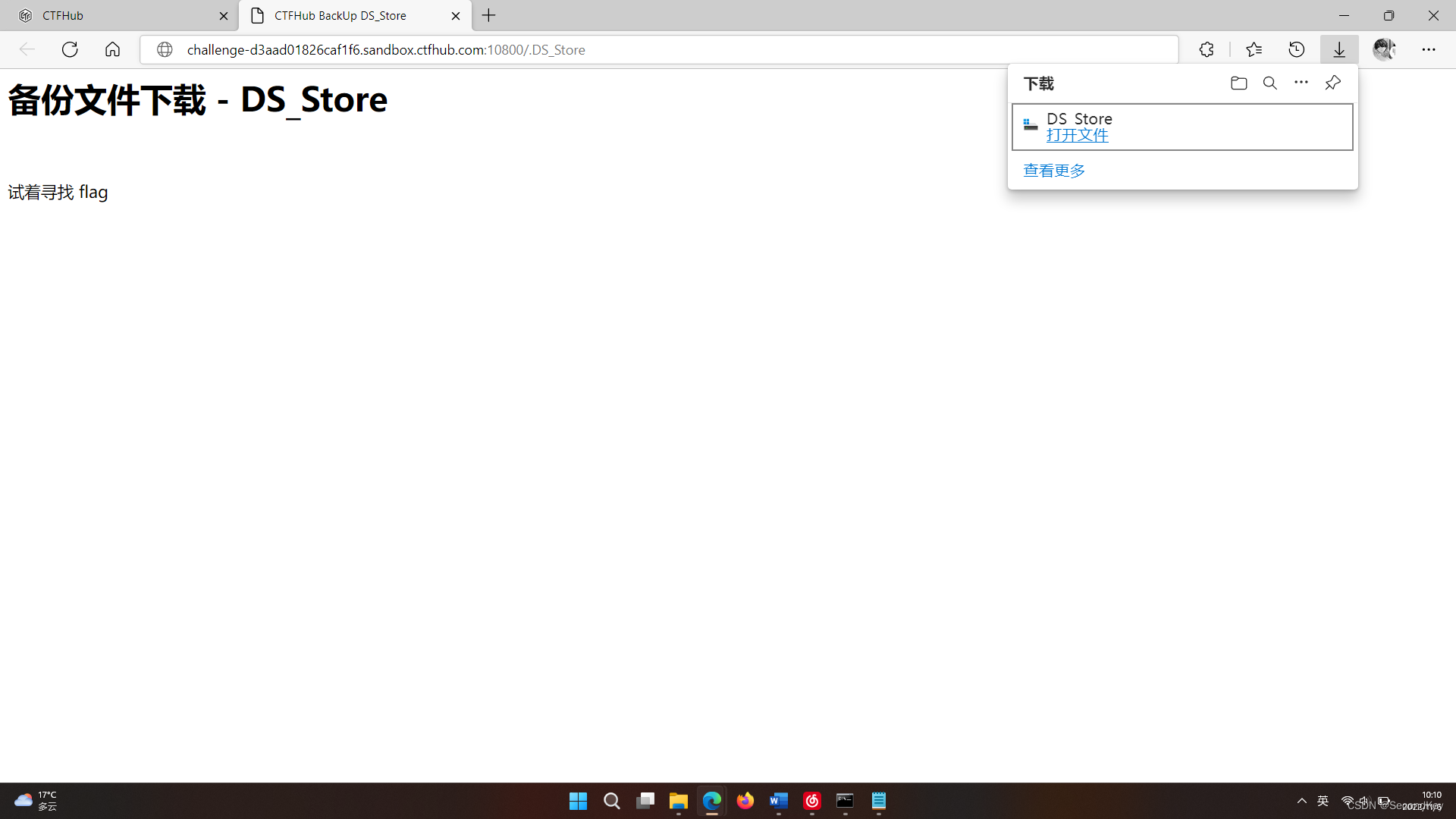Open new tab with plus button
This screenshot has height=819, width=1456.
click(x=488, y=15)
